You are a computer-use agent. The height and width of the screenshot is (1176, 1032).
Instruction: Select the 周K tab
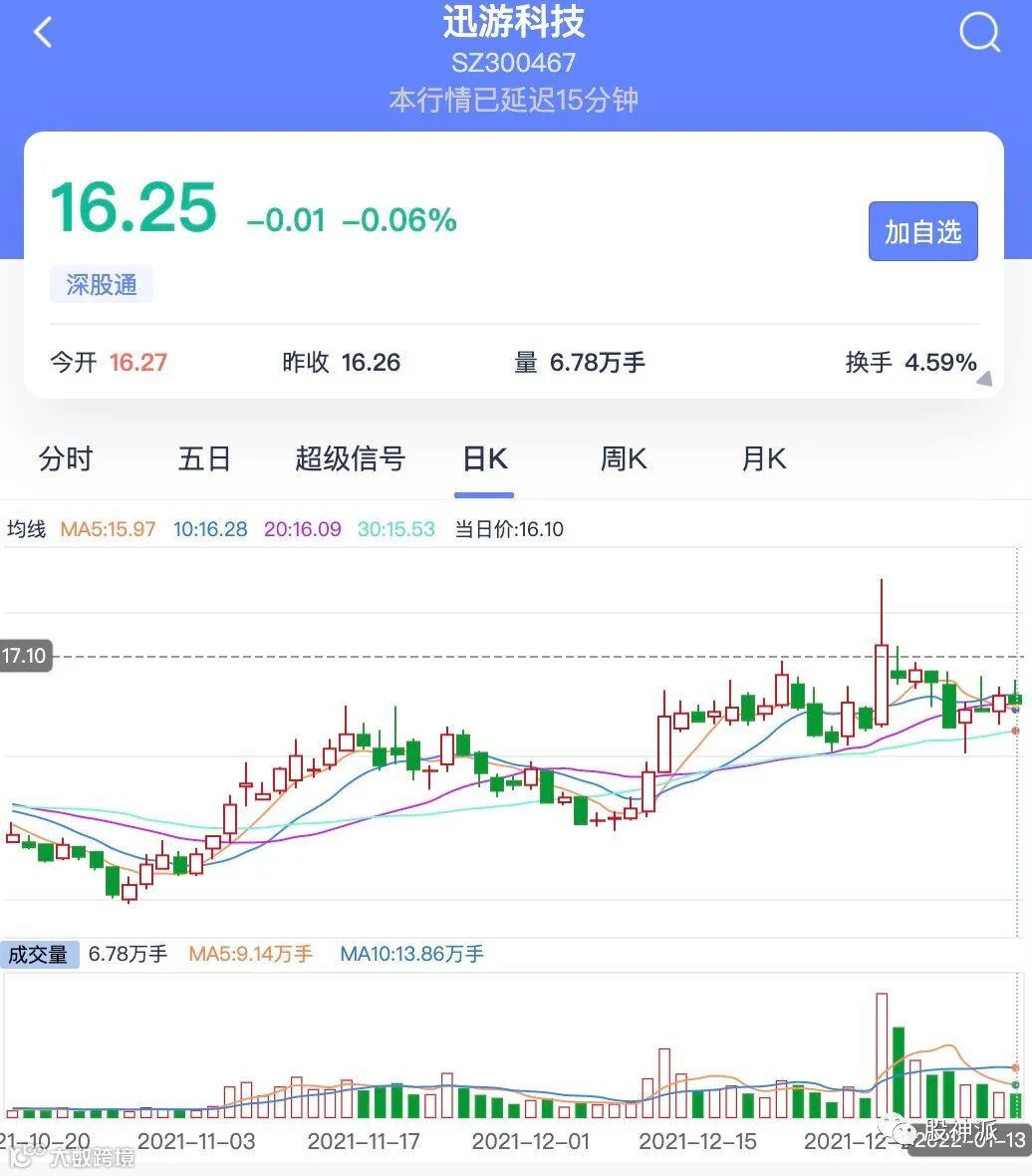[624, 458]
